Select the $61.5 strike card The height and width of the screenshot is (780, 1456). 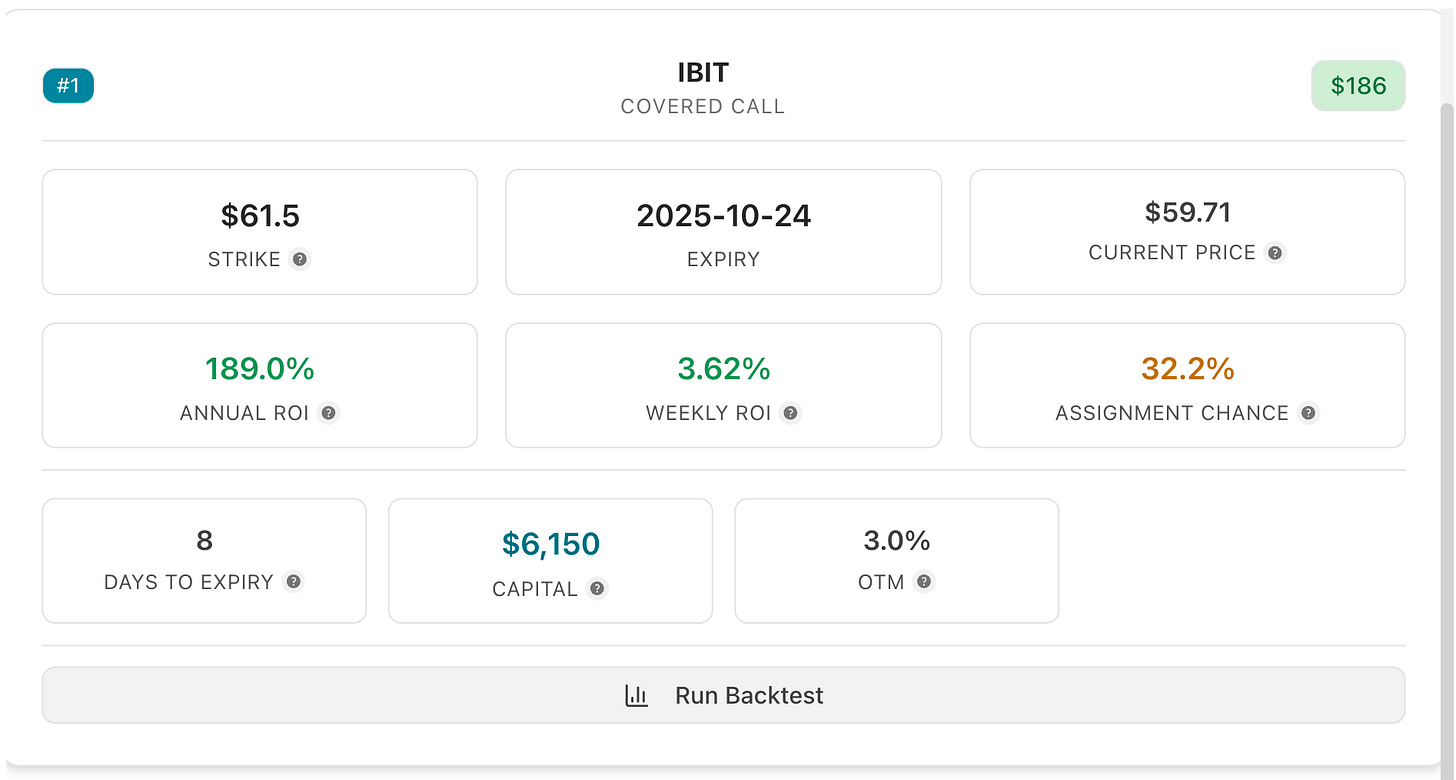coord(260,232)
